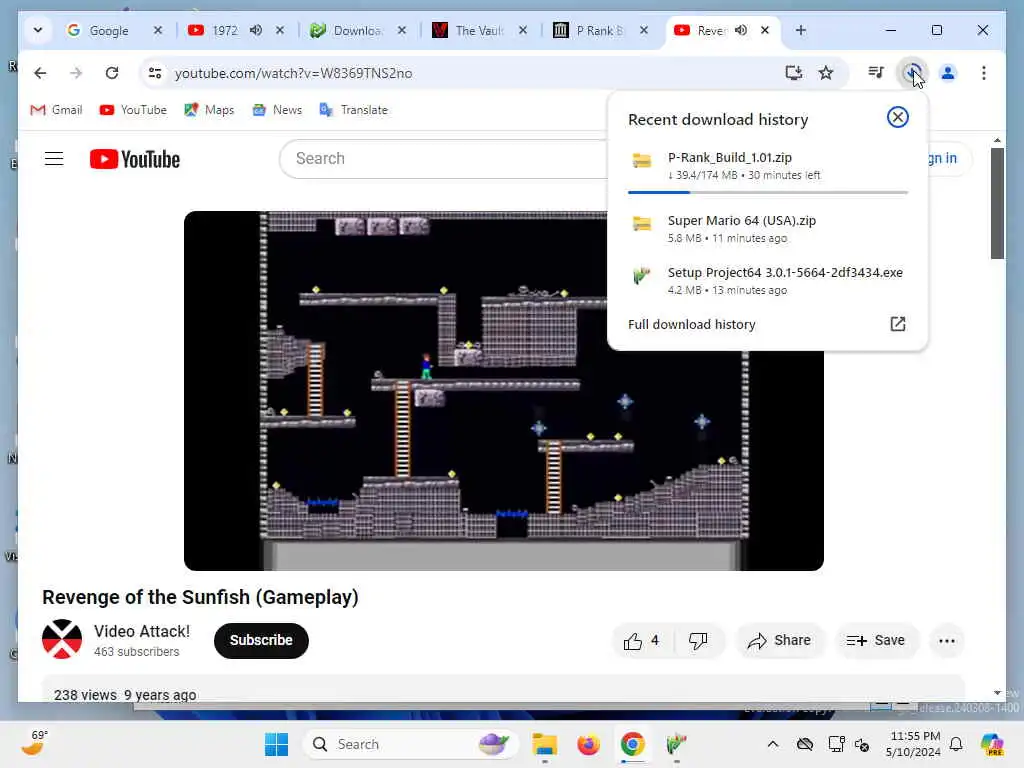1024x768 pixels.
Task: Like the video with thumbs up
Action: [641, 641]
